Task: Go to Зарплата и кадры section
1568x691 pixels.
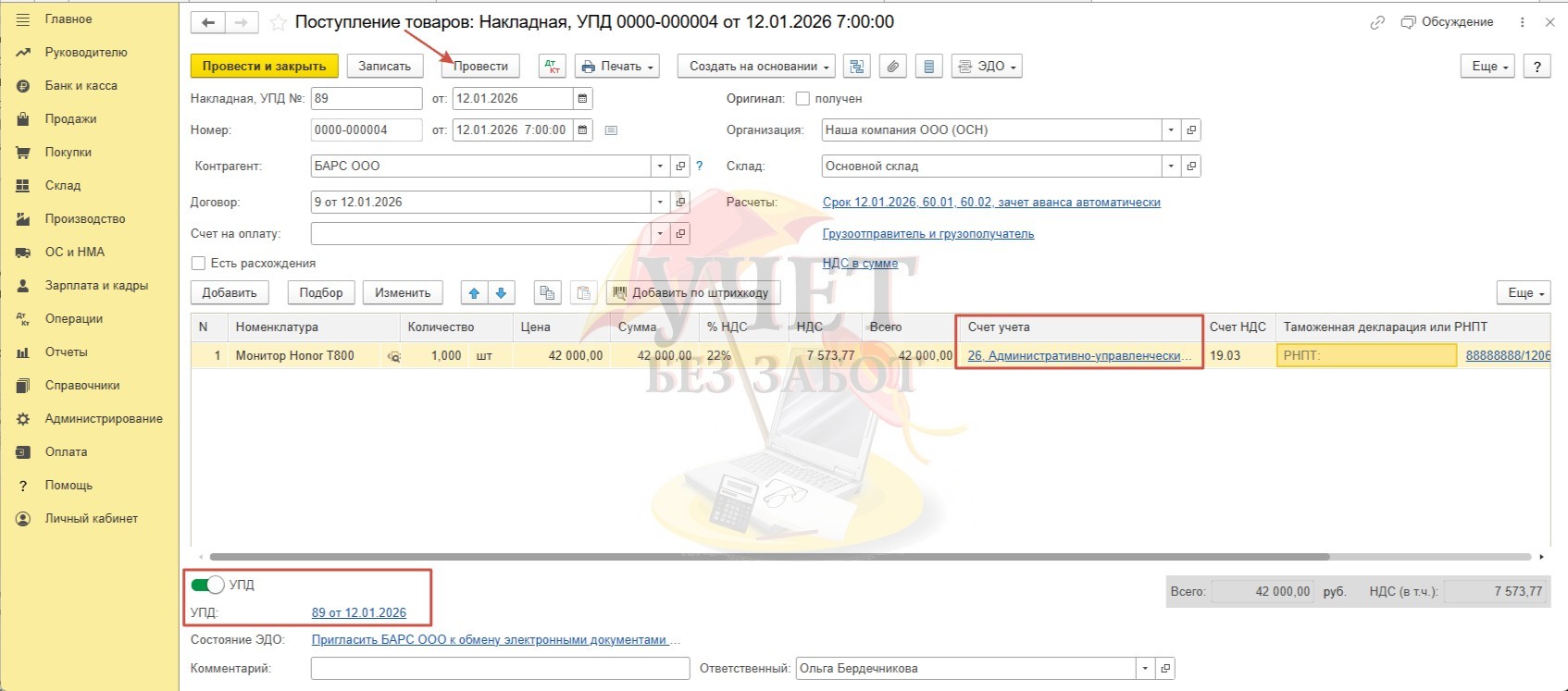Action: (x=96, y=286)
